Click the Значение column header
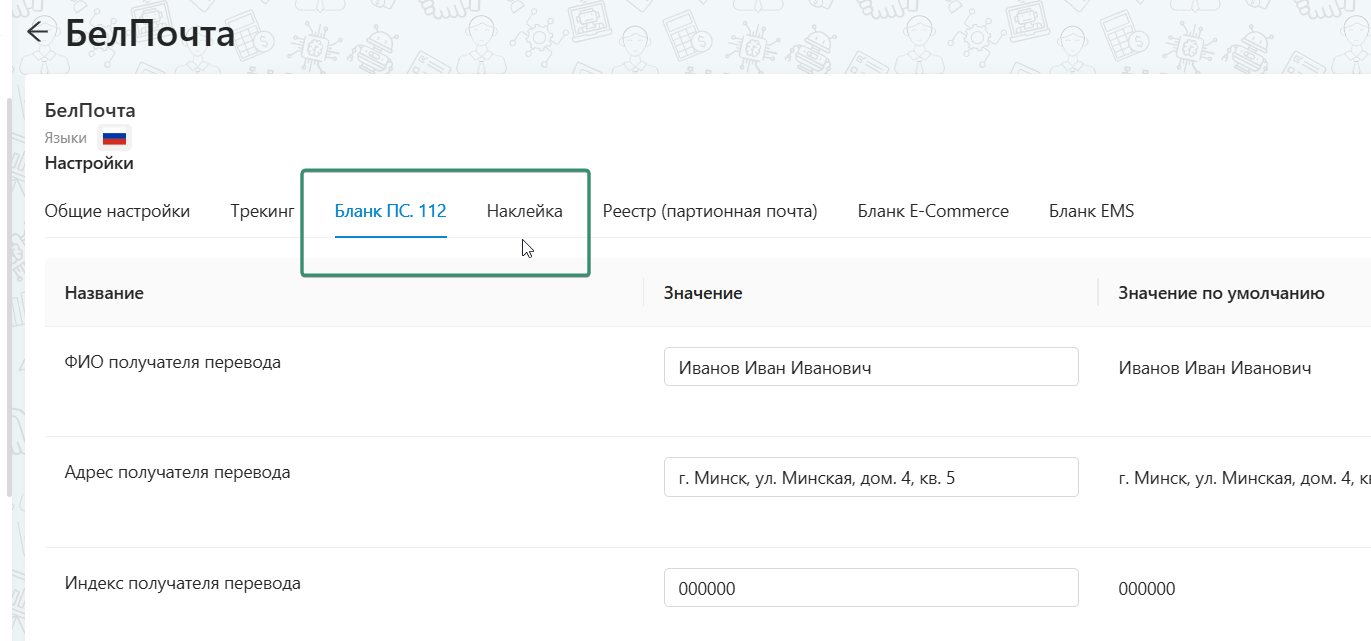Screen dimensions: 1371x641 point(703,293)
